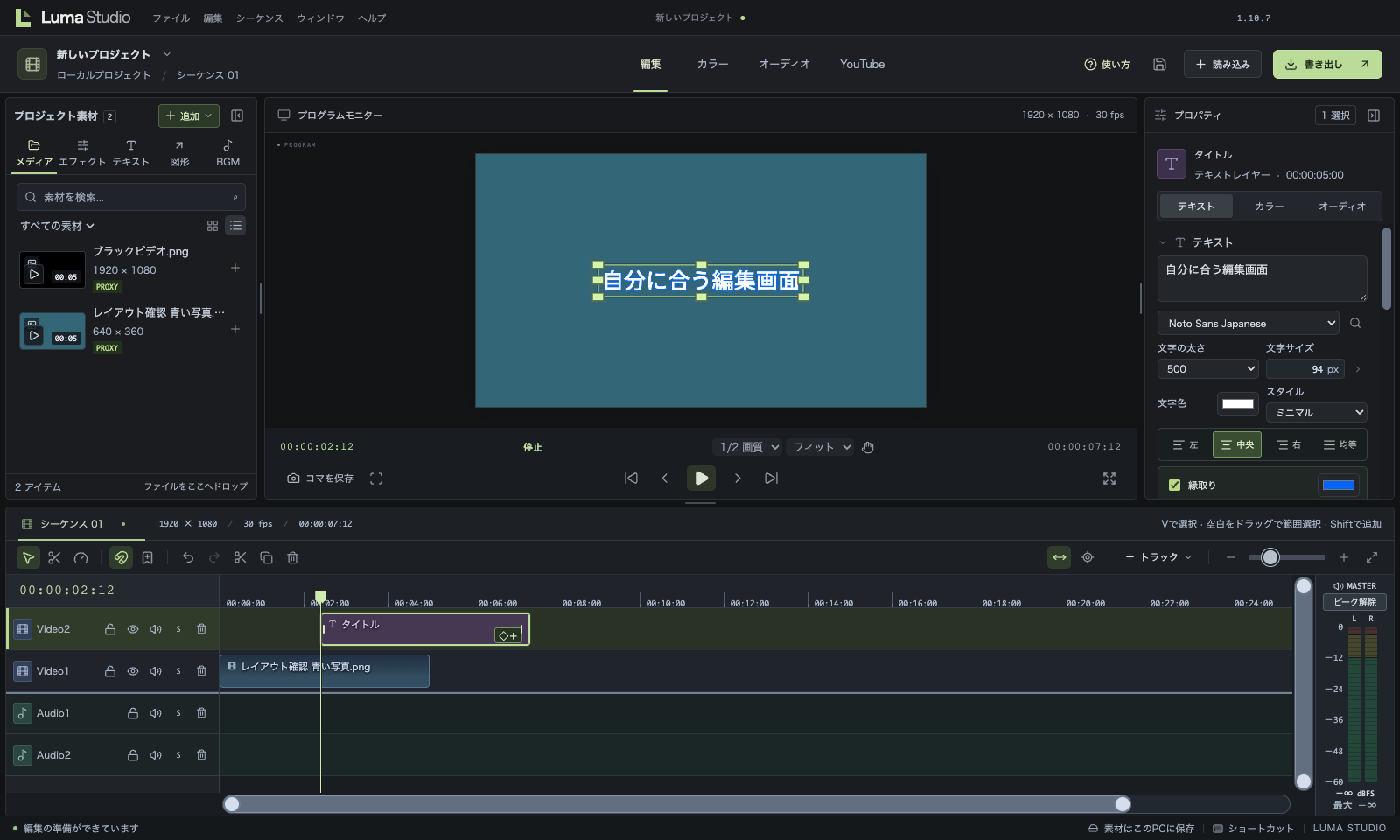Select the テキスト tab in project media

pos(130,152)
